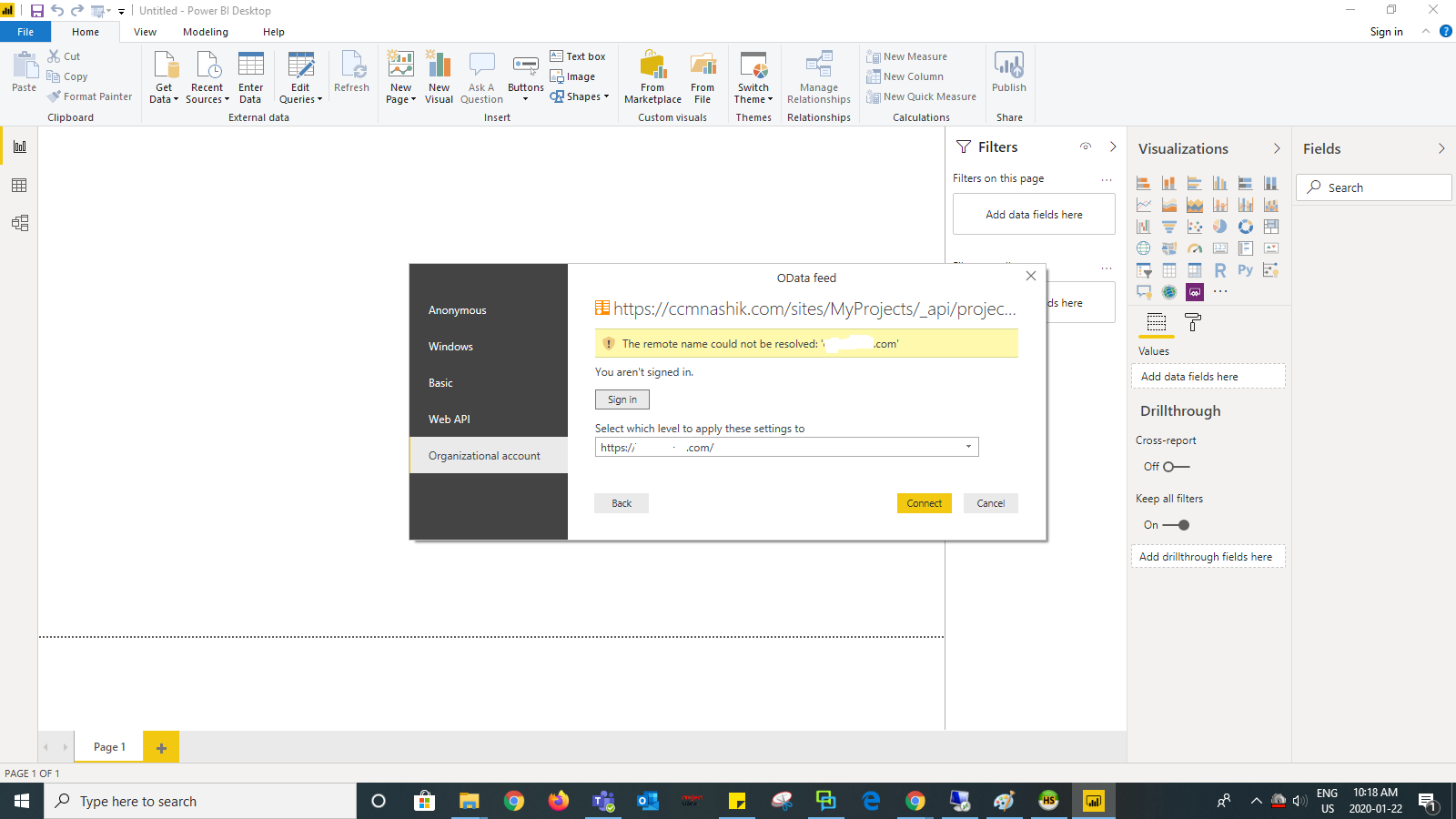Select the pie chart visual icon
The width and height of the screenshot is (1456, 819).
click(1220, 227)
